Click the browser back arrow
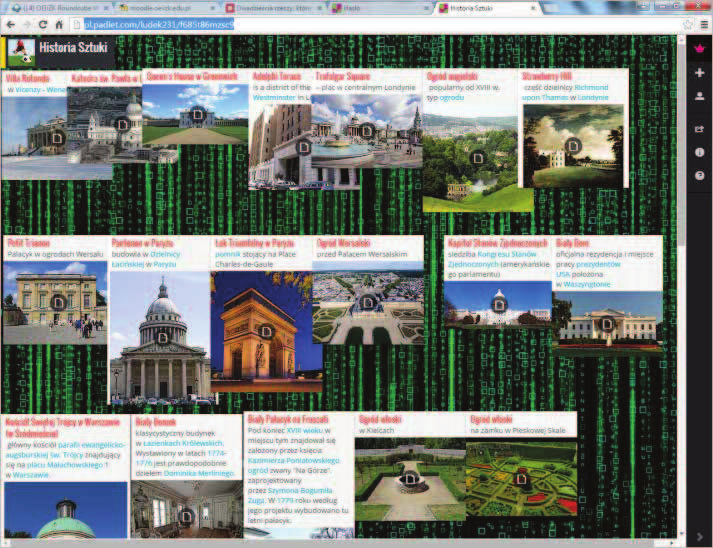The image size is (713, 548). (x=11, y=25)
